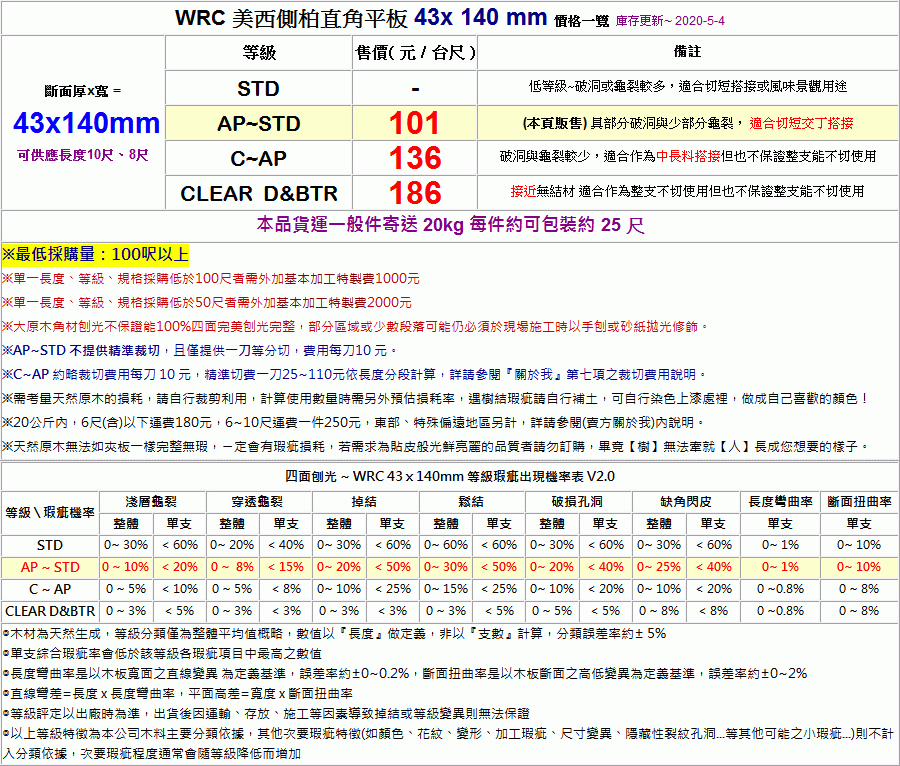Click the blue 43x140mm dimension text
This screenshot has height=766, width=900.
coord(87,123)
